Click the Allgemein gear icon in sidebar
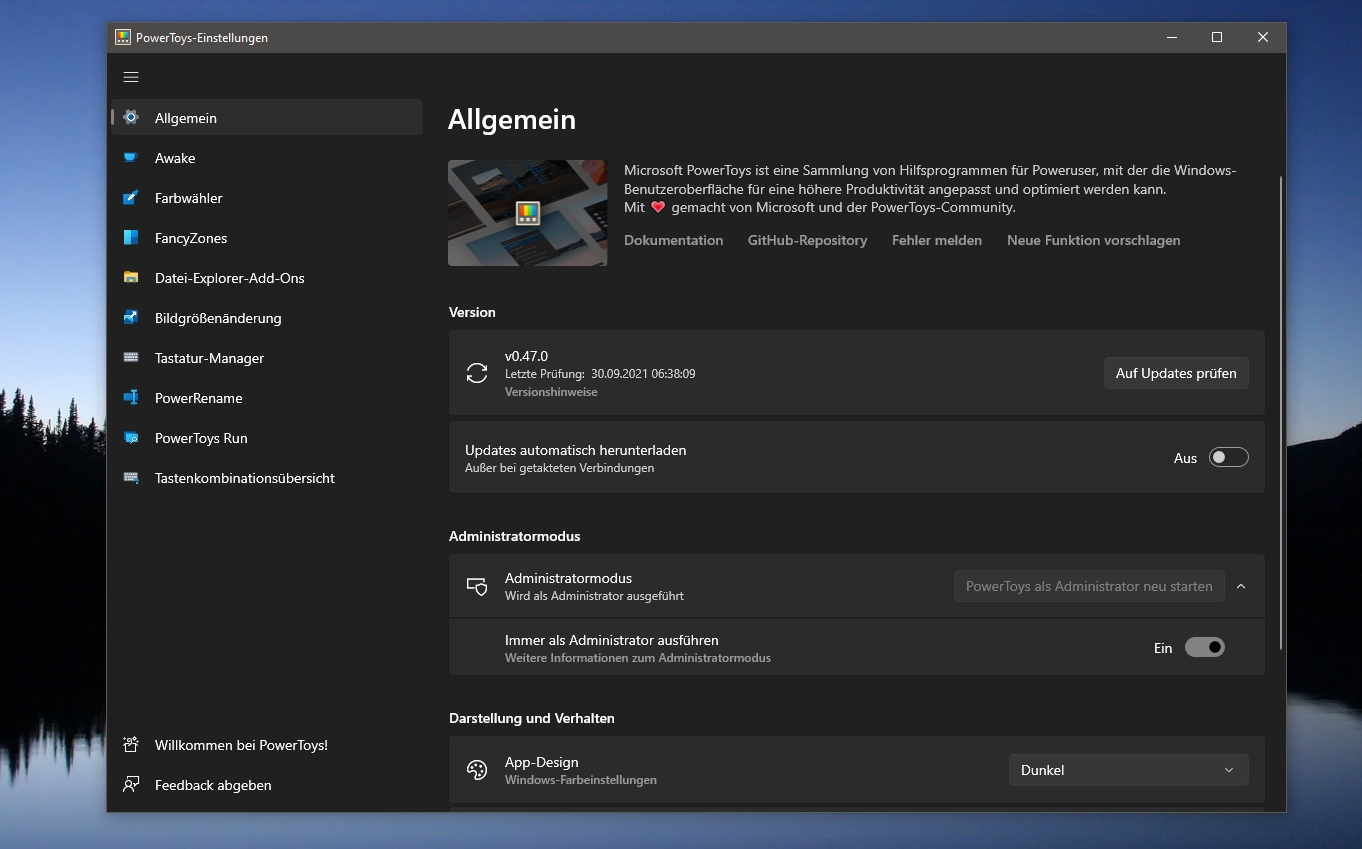1362x849 pixels. point(131,117)
